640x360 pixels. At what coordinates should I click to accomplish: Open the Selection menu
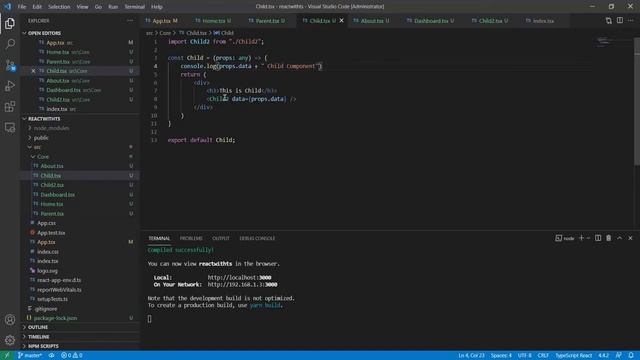pyautogui.click(x=59, y=7)
